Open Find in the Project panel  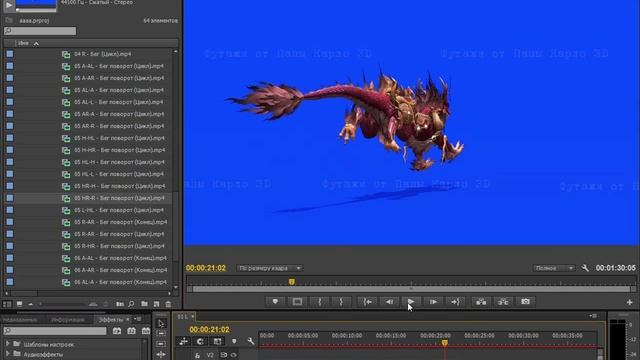pyautogui.click(x=131, y=304)
